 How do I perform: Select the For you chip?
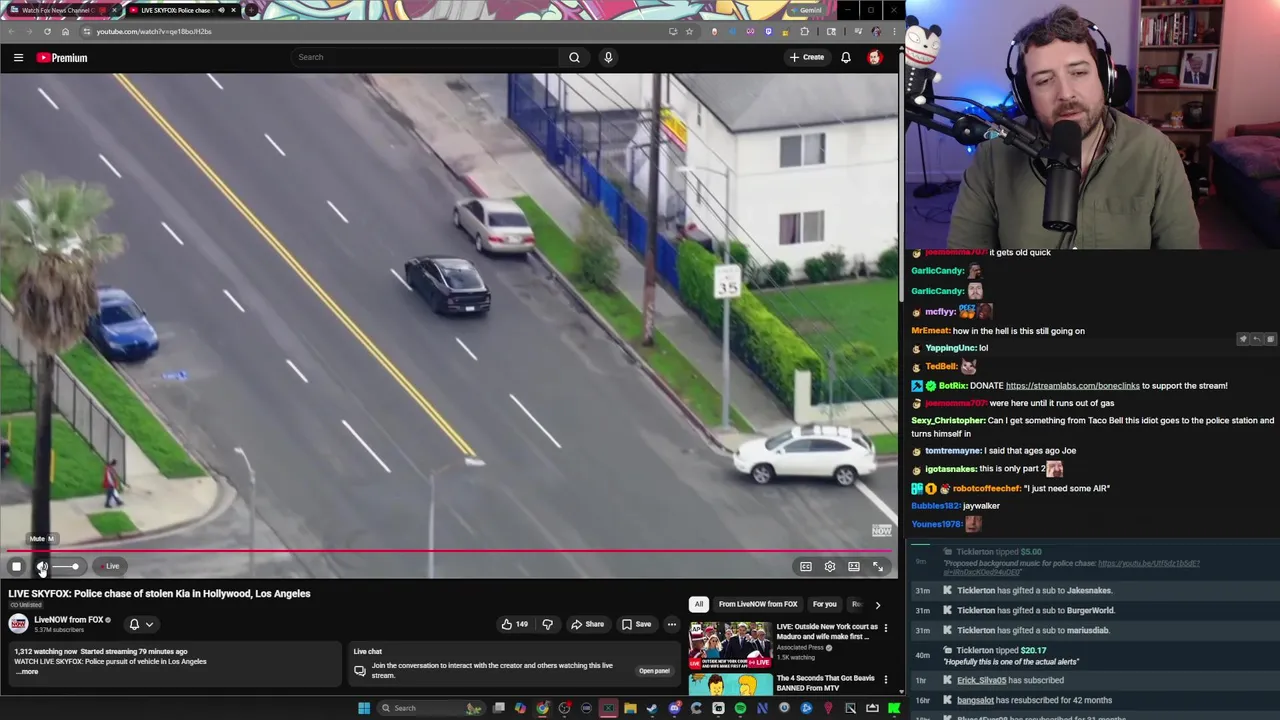pyautogui.click(x=824, y=604)
